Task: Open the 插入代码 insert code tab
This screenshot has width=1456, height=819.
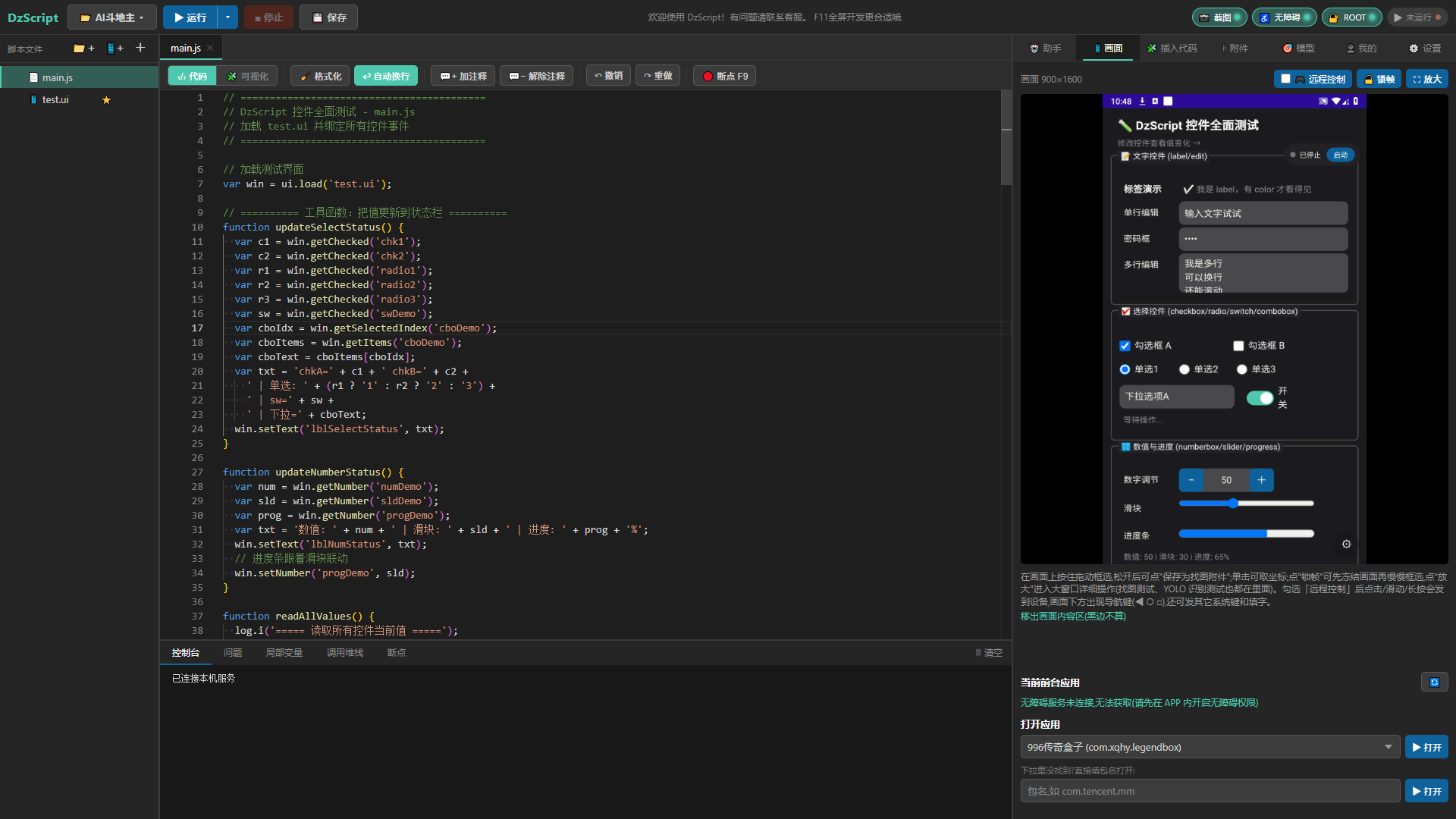Action: (x=1172, y=48)
